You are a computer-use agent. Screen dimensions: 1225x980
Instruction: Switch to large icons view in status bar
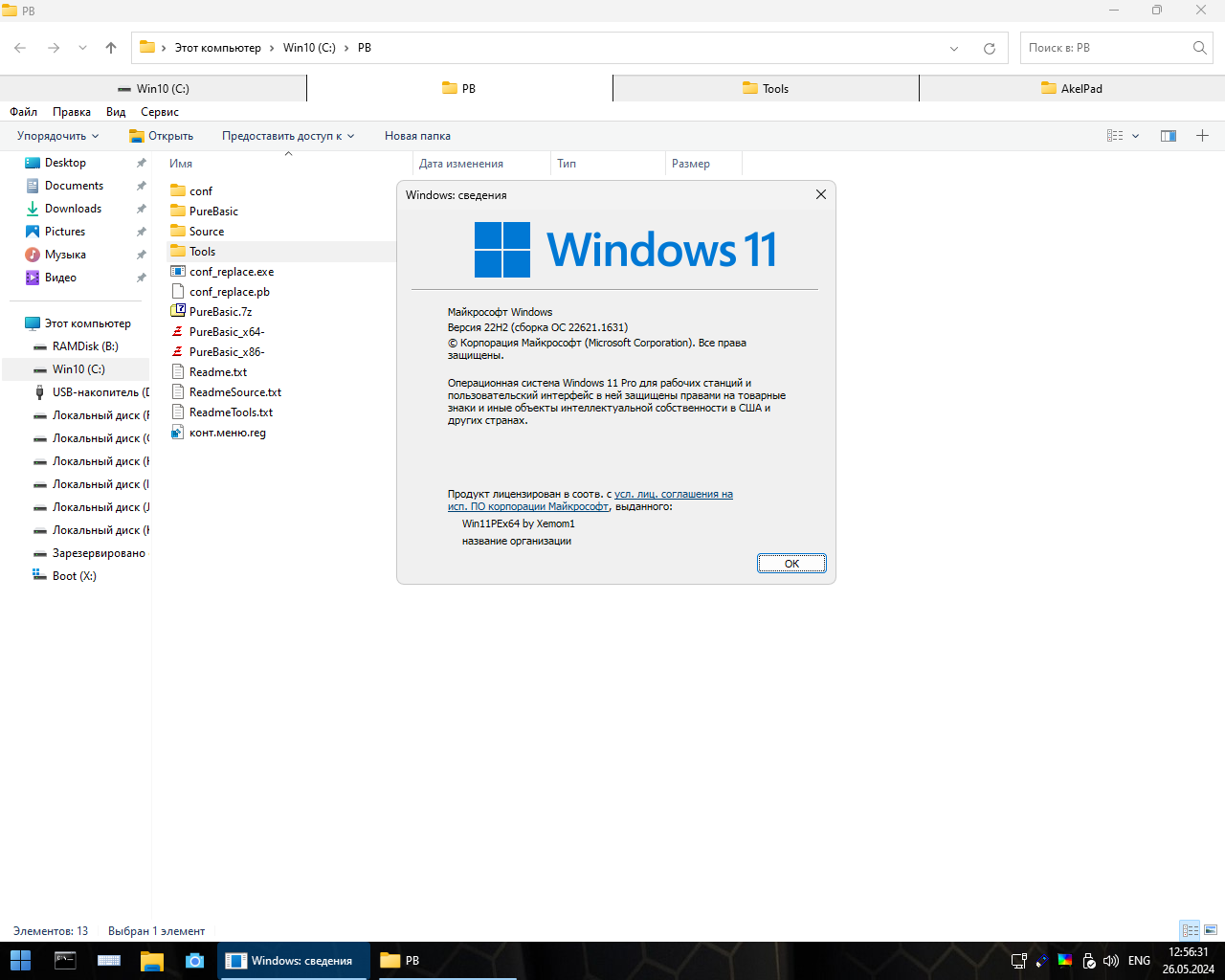[1211, 930]
